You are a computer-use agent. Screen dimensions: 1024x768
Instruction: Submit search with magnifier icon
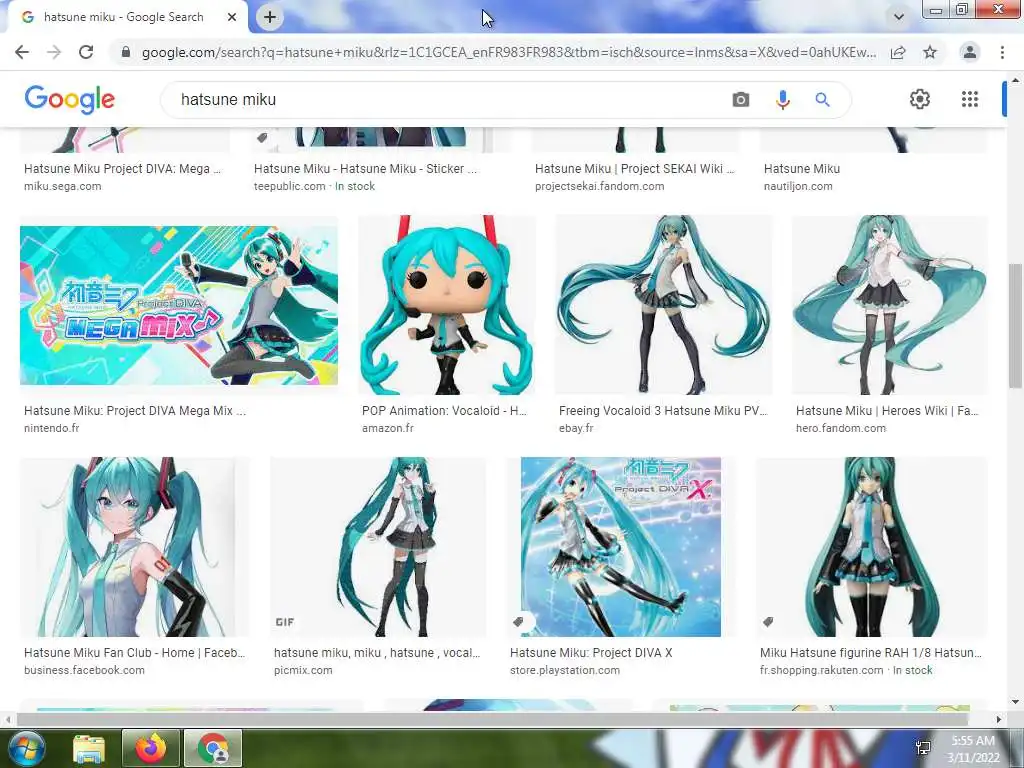coord(822,99)
